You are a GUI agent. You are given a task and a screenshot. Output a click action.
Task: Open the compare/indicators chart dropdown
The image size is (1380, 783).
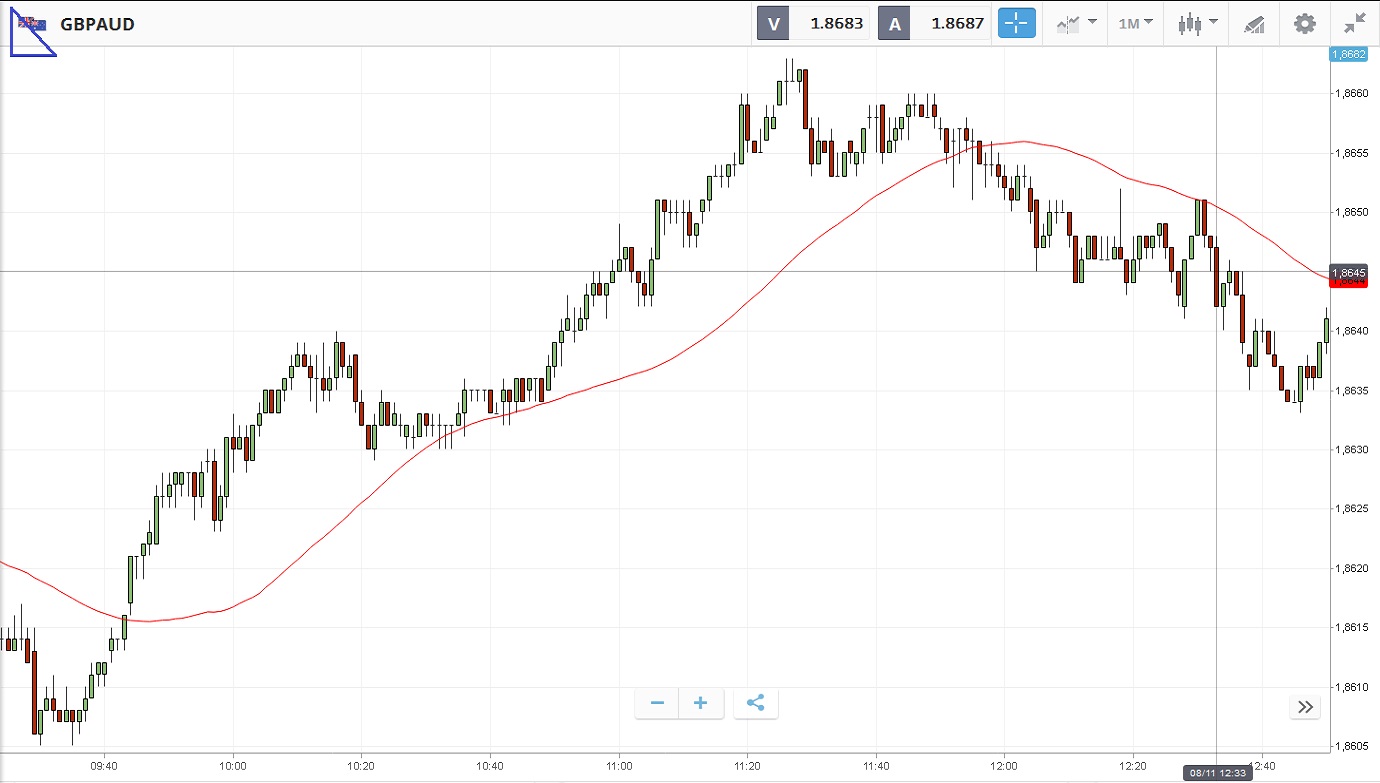point(1076,23)
